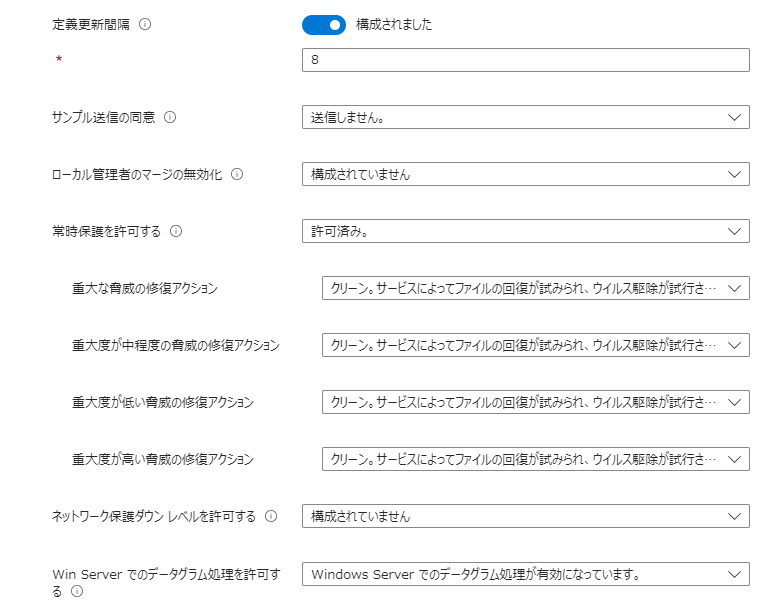The width and height of the screenshot is (765, 604).
Task: Click the update interval field containing 8
Action: [525, 60]
